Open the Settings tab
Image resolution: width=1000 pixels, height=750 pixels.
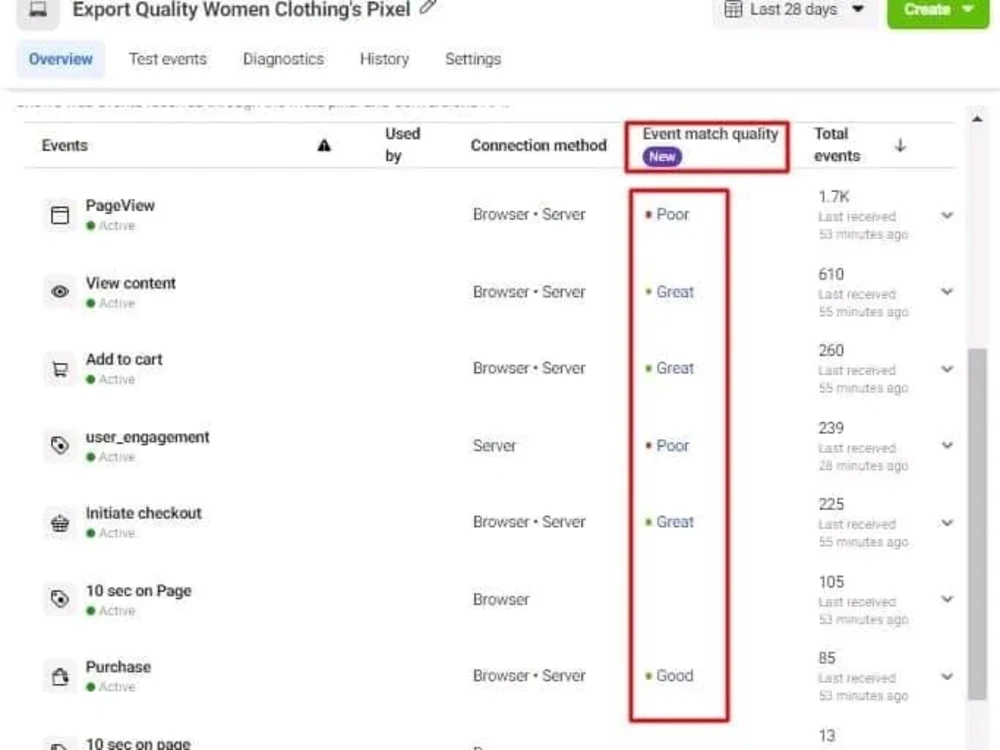[x=473, y=59]
